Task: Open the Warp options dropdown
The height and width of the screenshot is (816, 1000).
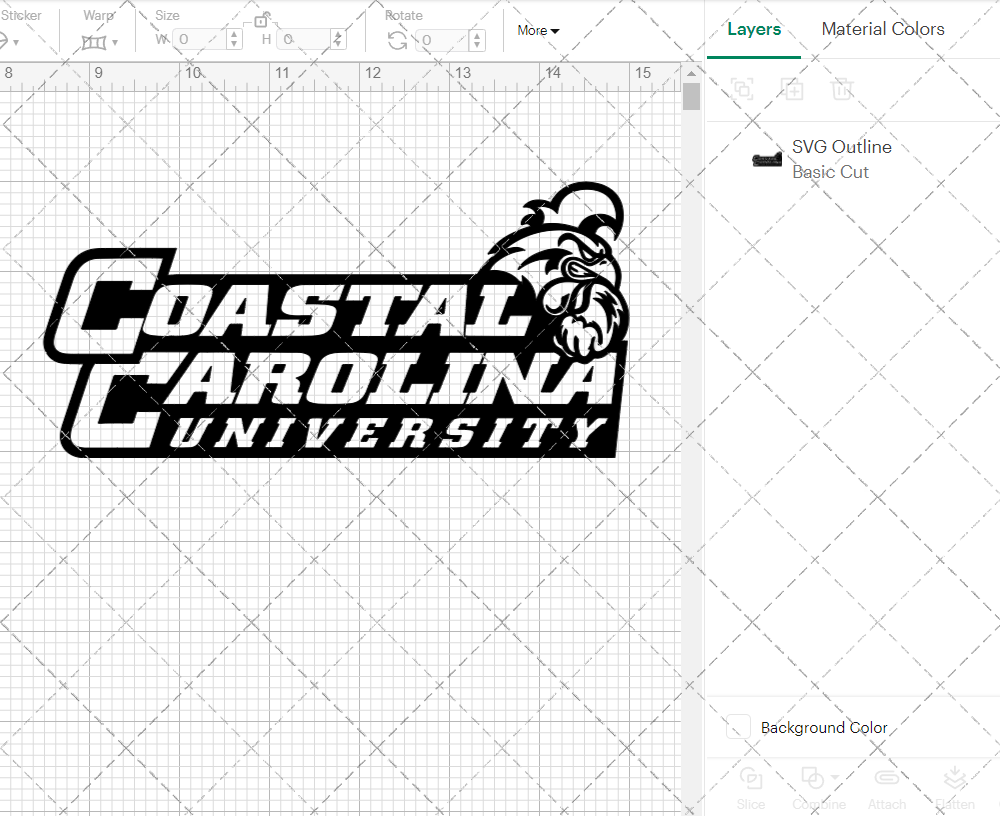Action: coord(117,40)
